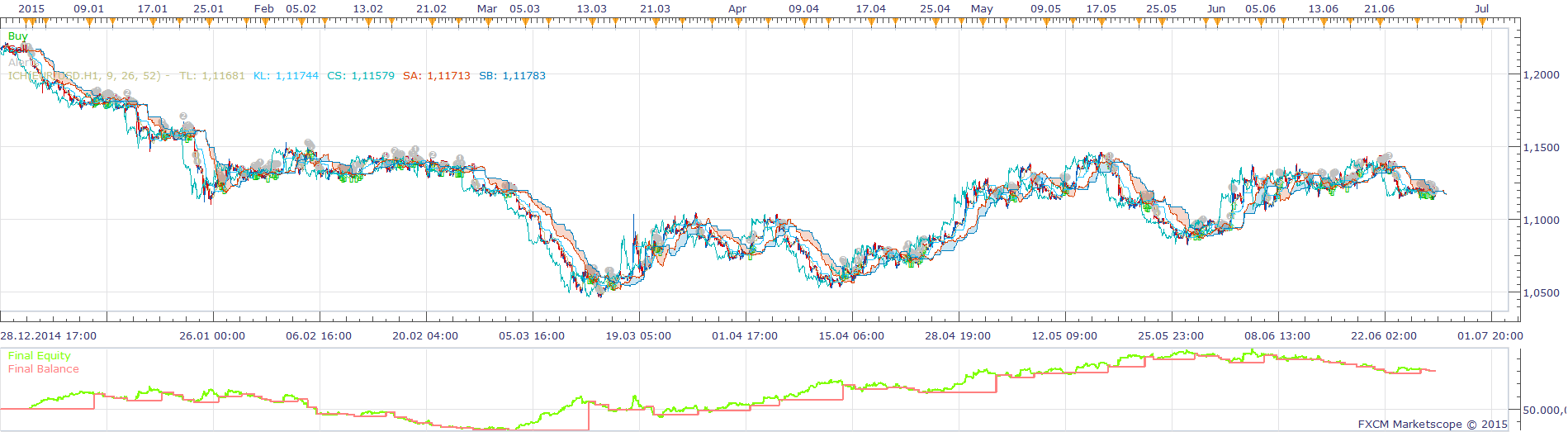1568x432 pixels.
Task: Click the 09.01 date on top axis
Action: click(x=89, y=9)
